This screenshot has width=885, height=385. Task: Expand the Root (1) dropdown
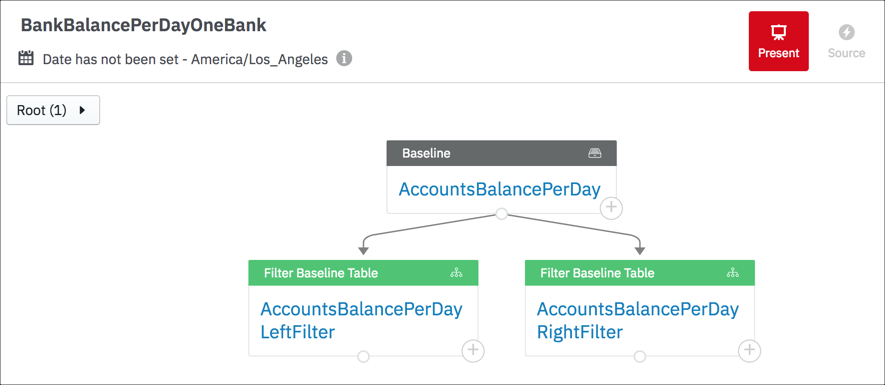pyautogui.click(x=53, y=110)
